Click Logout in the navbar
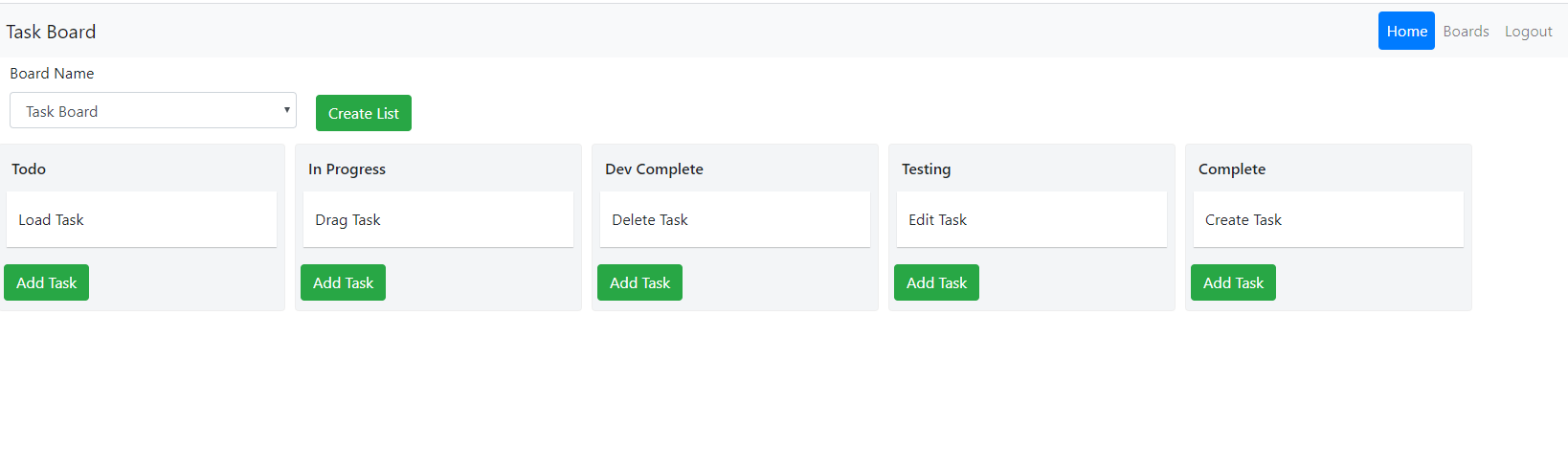The height and width of the screenshot is (450, 1568). pyautogui.click(x=1528, y=31)
